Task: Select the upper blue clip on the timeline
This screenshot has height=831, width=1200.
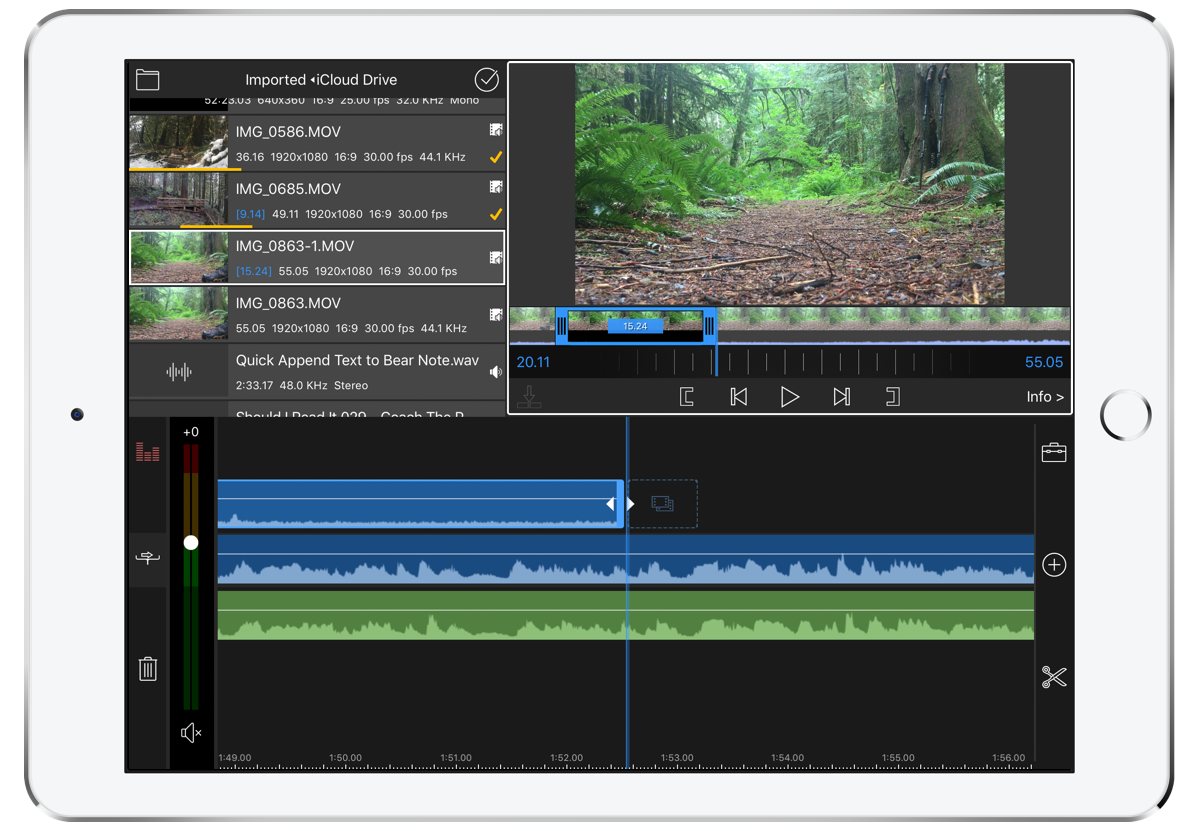Action: 420,504
